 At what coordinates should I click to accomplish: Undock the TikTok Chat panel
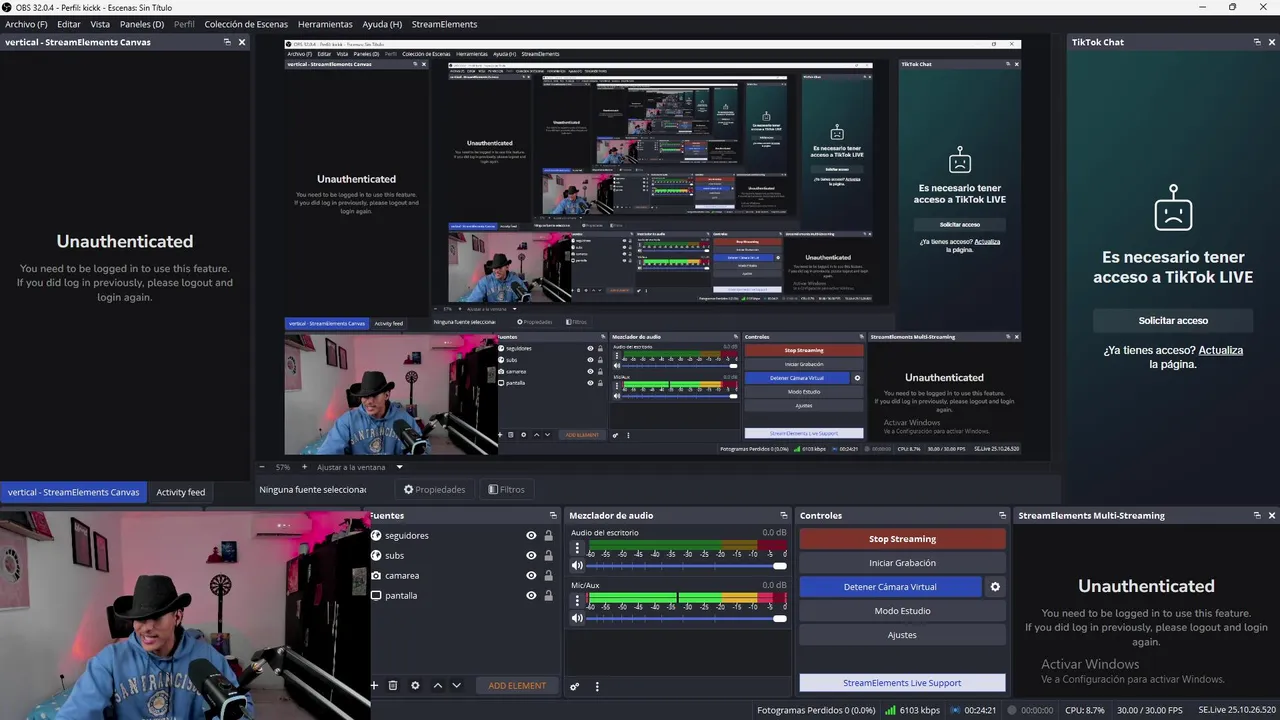click(x=1257, y=42)
